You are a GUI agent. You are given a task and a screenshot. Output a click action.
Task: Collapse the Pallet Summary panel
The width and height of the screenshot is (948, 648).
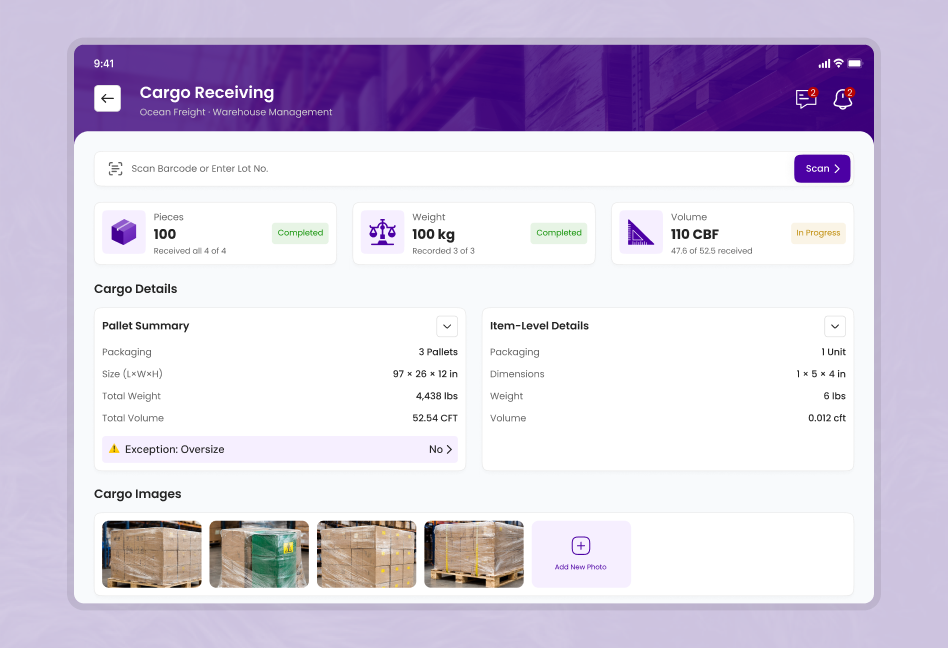(447, 326)
